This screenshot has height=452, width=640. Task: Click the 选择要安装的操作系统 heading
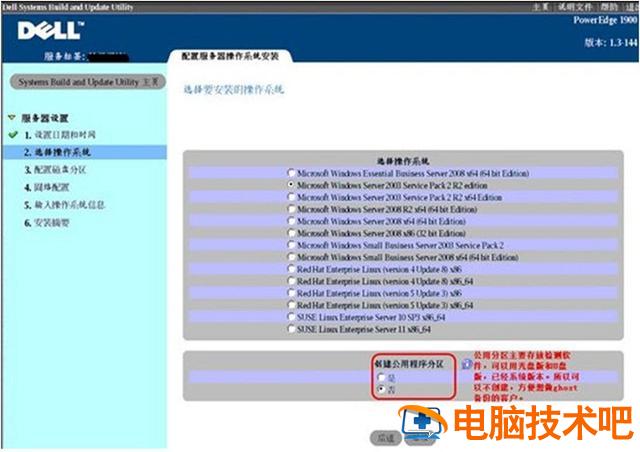pos(233,89)
